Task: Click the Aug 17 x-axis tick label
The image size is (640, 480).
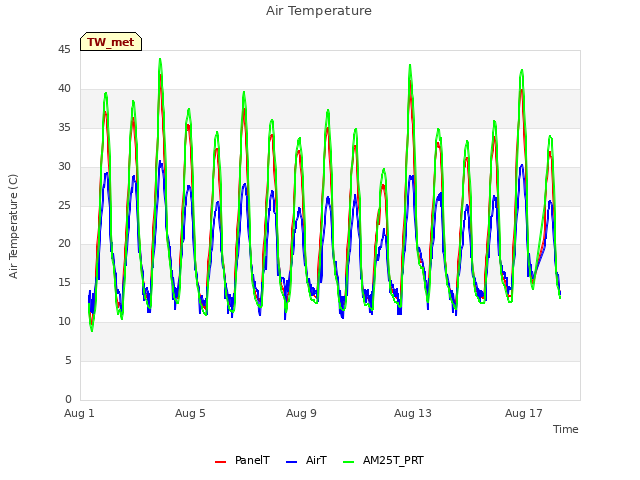Action: pyautogui.click(x=524, y=413)
